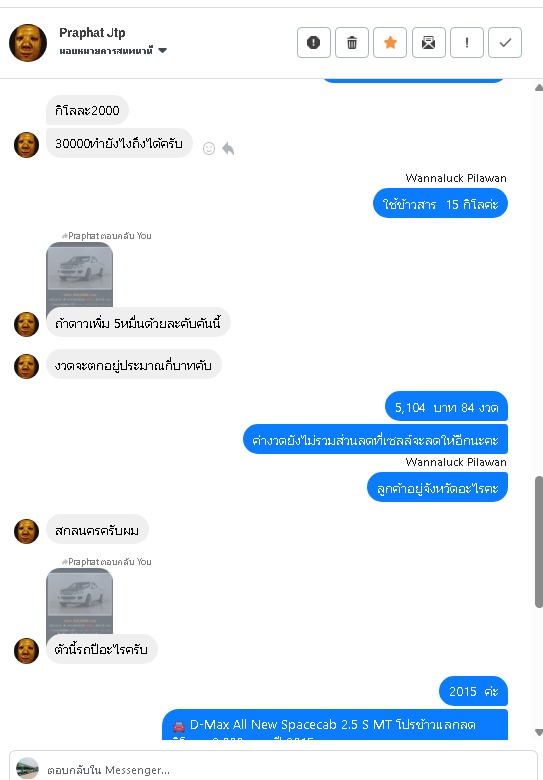543x780 pixels.
Task: Click the scrollbar down arrow in chat
Action: [x=539, y=732]
